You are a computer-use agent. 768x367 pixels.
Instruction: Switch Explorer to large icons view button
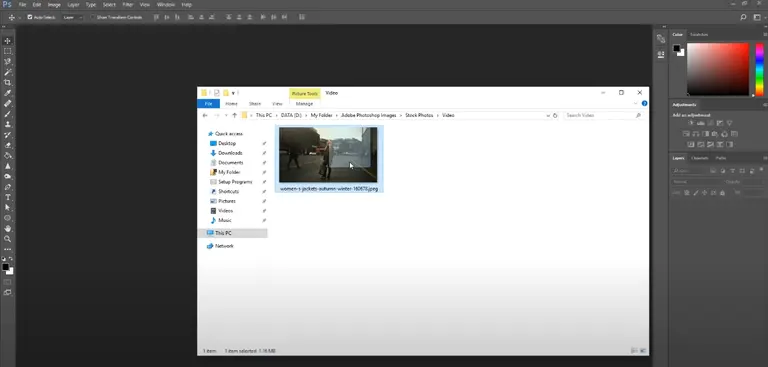[644, 351]
